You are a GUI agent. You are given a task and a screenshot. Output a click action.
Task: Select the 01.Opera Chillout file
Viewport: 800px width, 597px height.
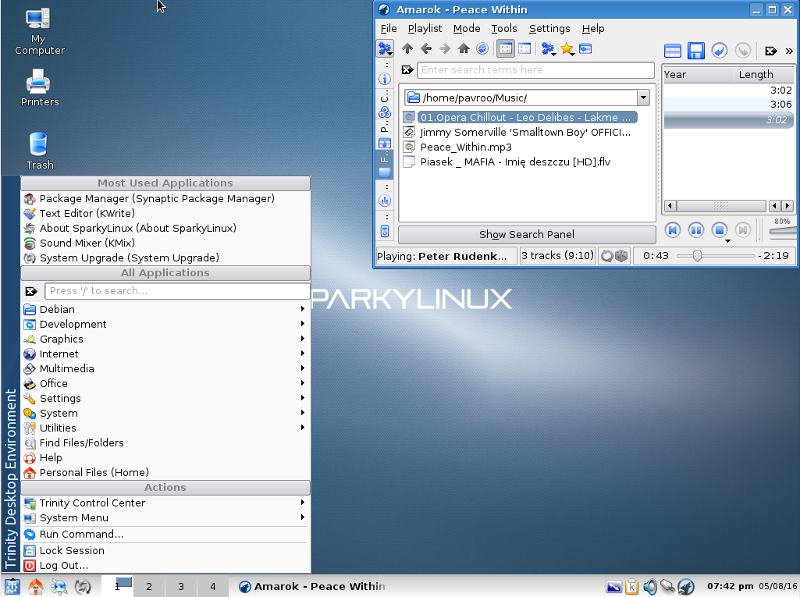coord(520,117)
